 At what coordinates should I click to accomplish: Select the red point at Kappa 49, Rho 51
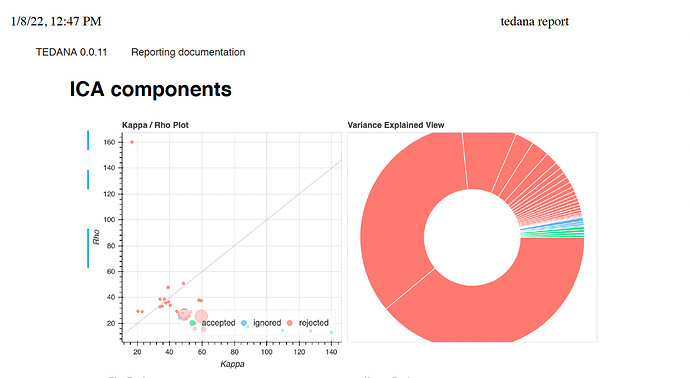184,283
